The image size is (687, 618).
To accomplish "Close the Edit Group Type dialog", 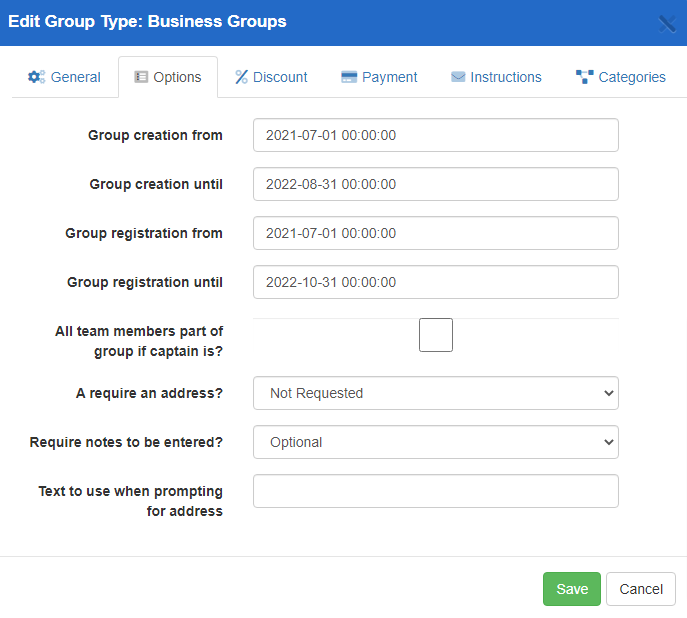I will pyautogui.click(x=666, y=23).
